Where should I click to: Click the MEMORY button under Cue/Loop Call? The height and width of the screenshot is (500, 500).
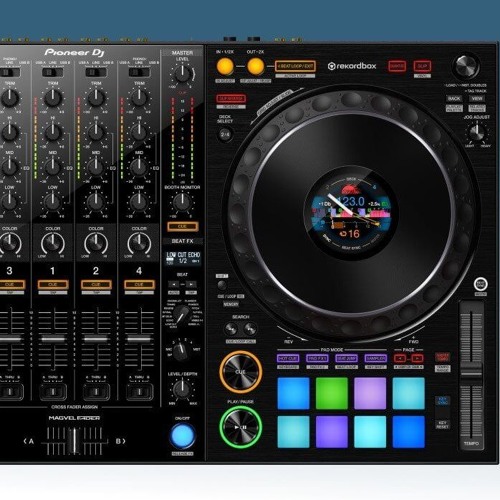[231, 304]
